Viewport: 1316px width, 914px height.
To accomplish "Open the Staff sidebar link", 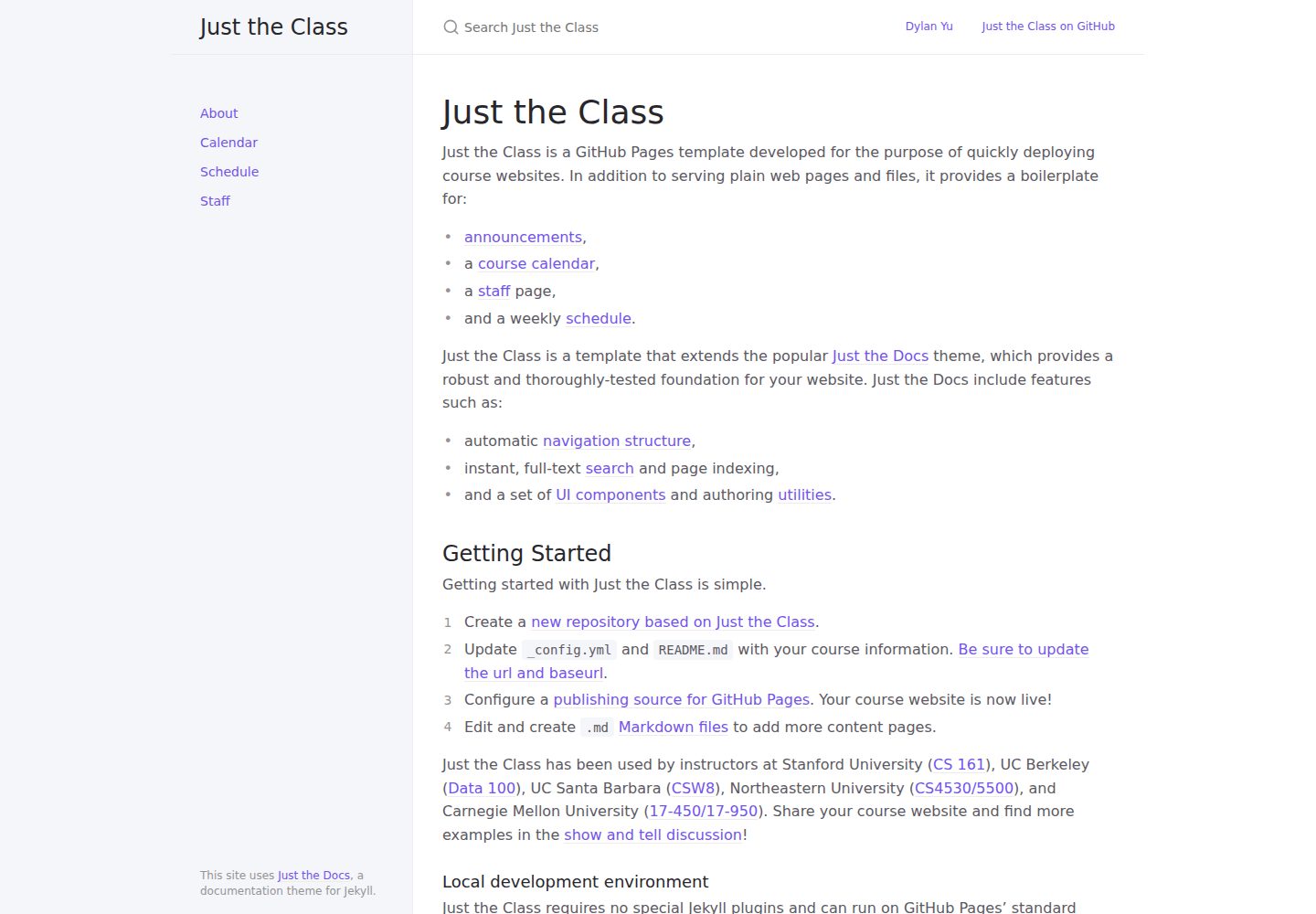I will 215,201.
